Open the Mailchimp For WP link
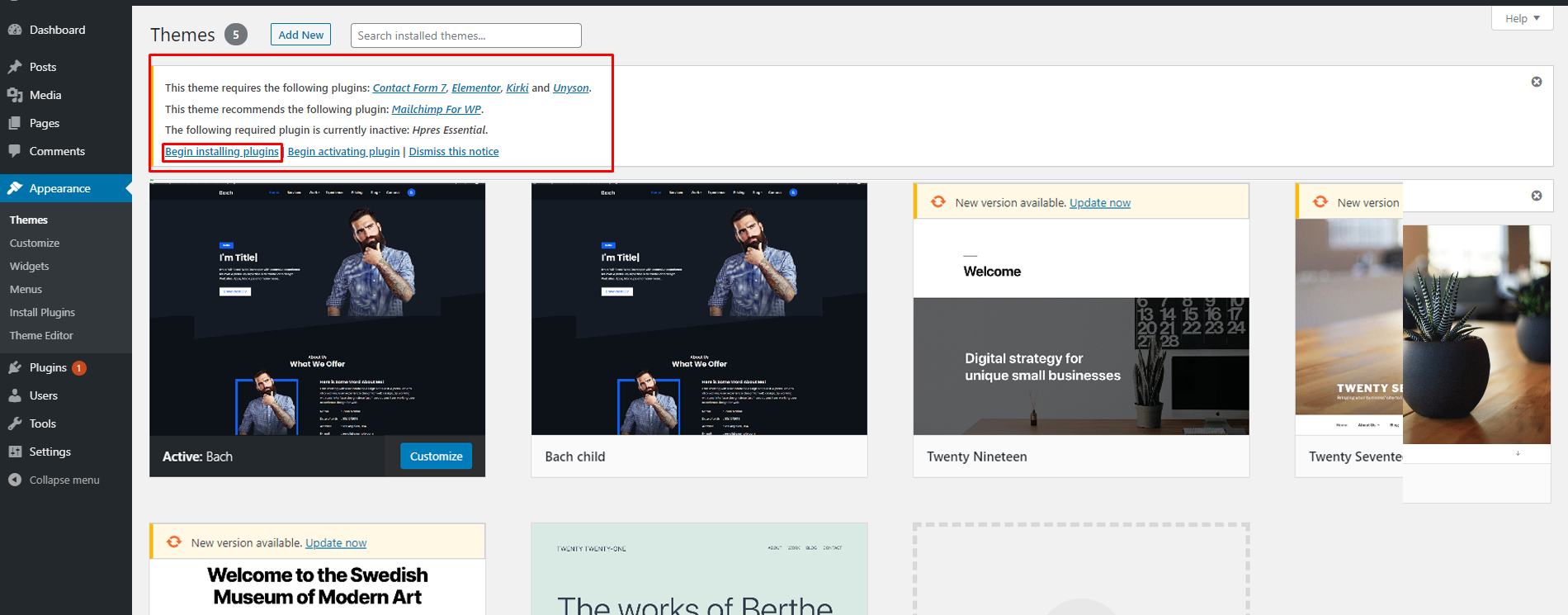This screenshot has width=1568, height=615. pos(437,109)
